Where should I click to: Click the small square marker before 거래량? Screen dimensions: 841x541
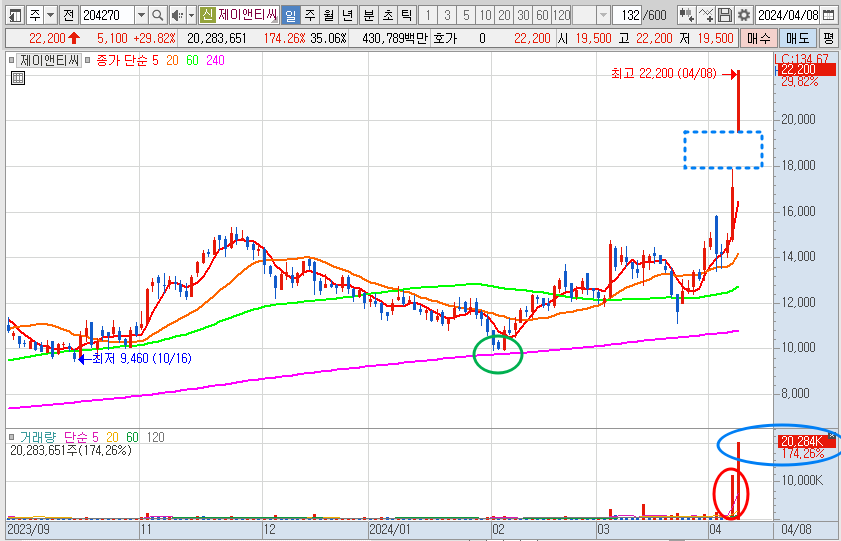tap(12, 437)
